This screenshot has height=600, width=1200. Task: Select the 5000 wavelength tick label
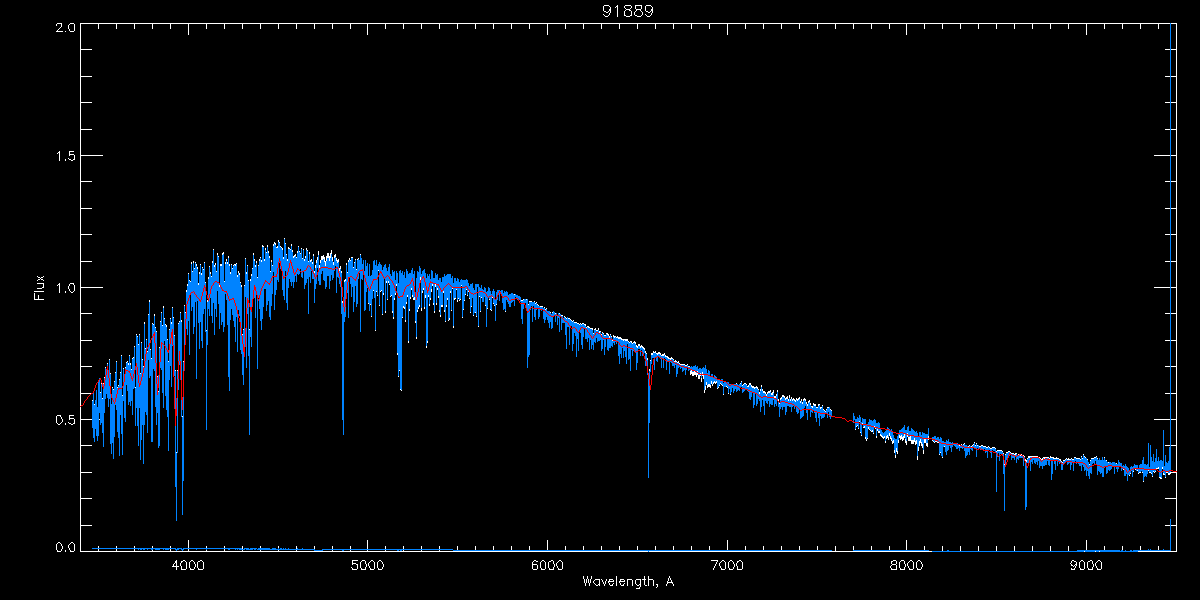point(367,564)
